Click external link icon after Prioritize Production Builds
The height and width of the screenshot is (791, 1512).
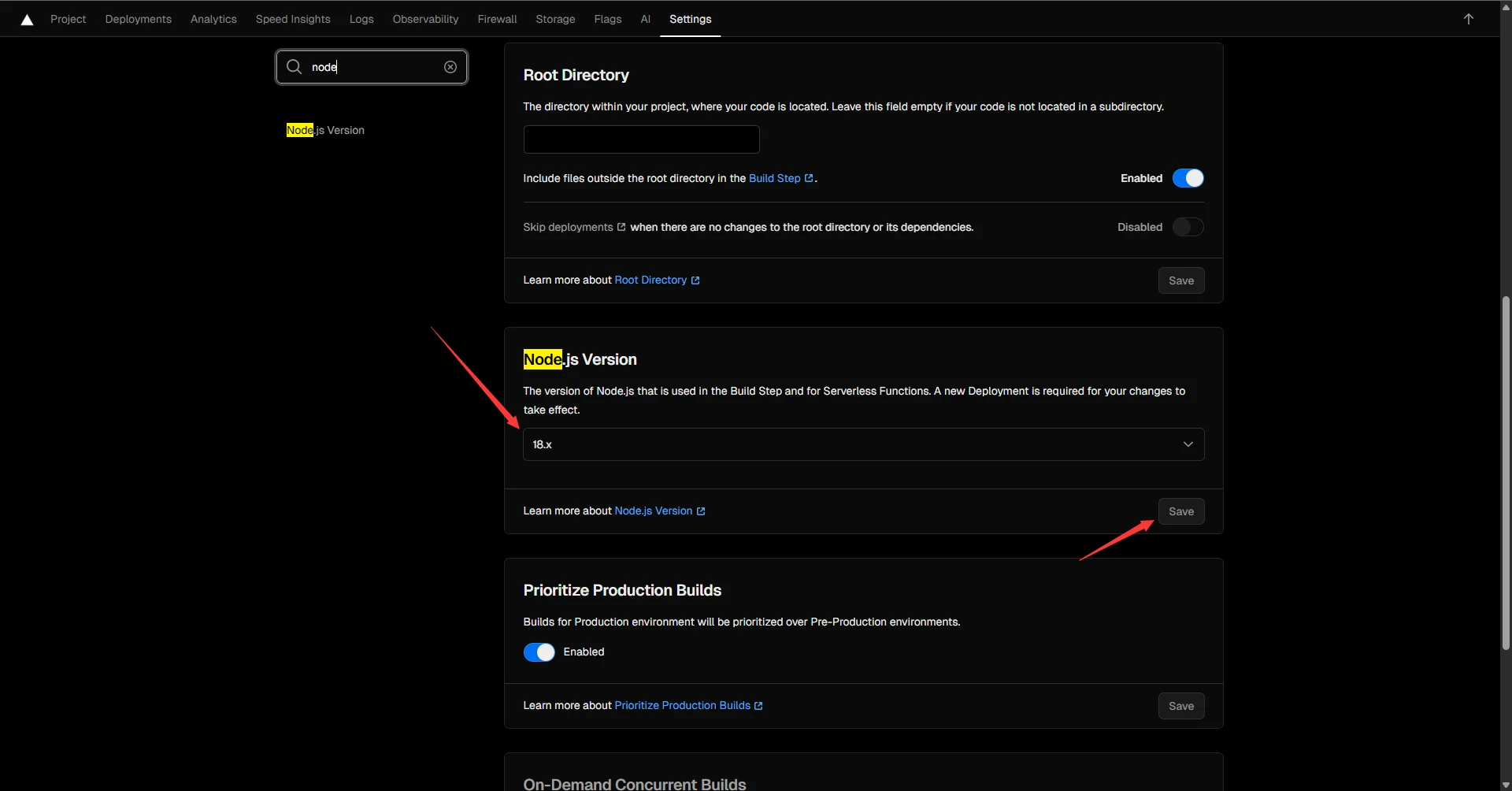(758, 706)
